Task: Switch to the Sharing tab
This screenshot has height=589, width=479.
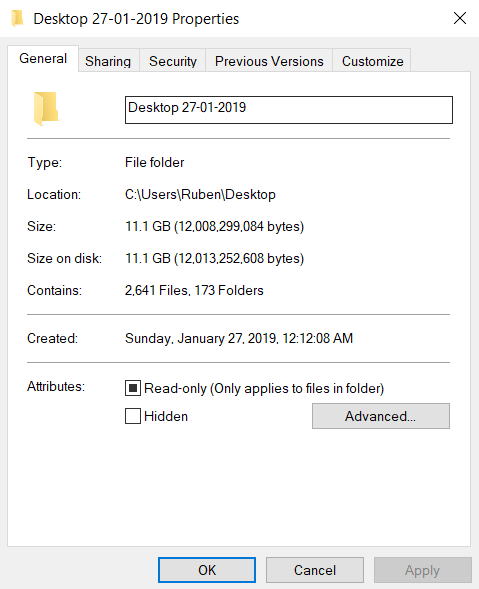Action: pyautogui.click(x=108, y=61)
